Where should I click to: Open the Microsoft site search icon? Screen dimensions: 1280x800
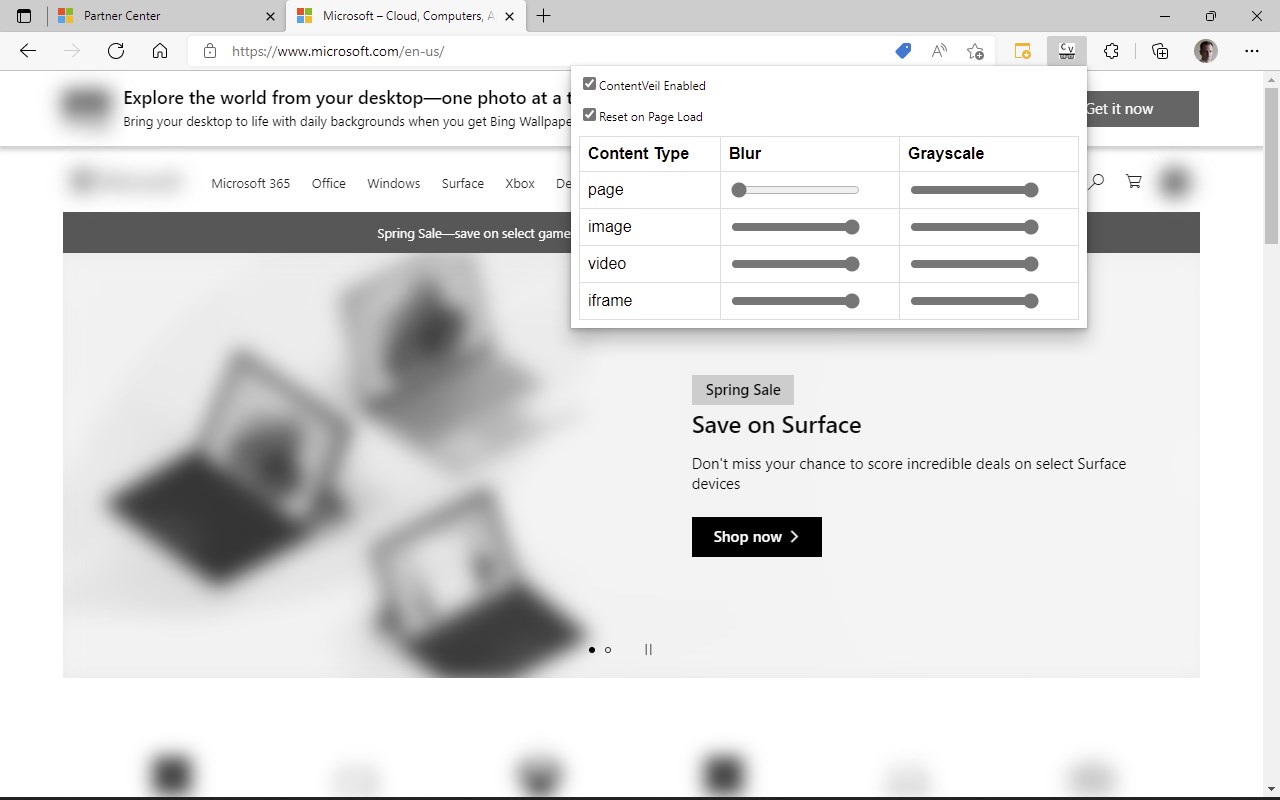1097,181
